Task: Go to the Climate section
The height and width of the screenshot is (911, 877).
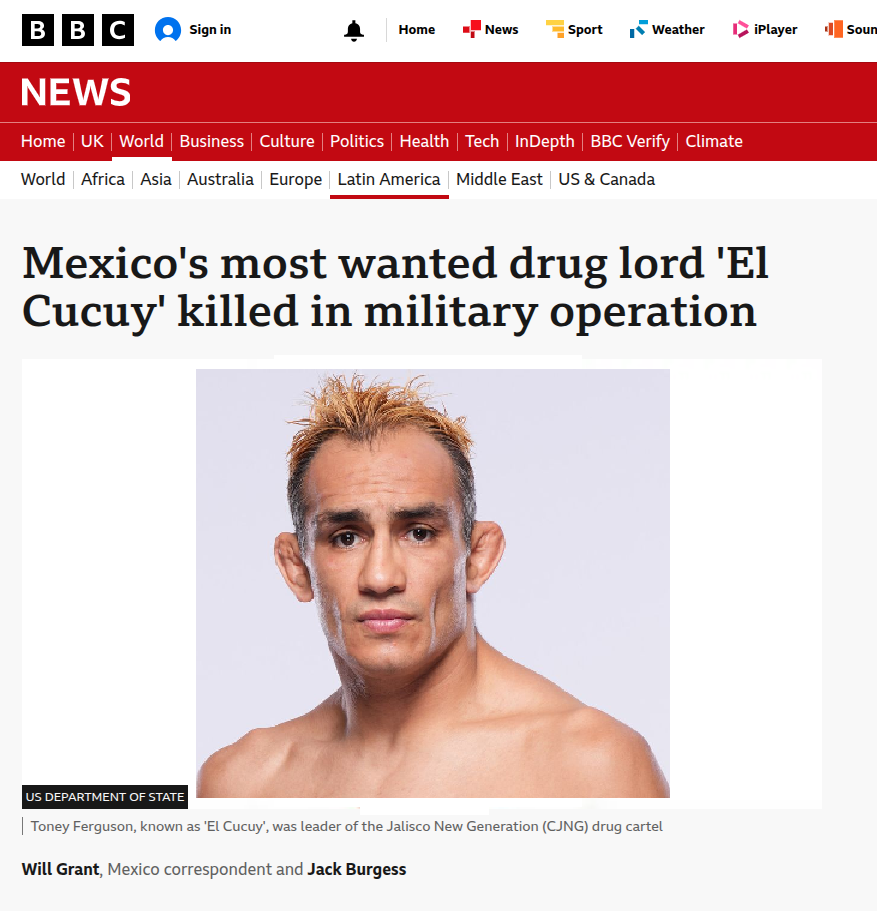Action: point(714,141)
